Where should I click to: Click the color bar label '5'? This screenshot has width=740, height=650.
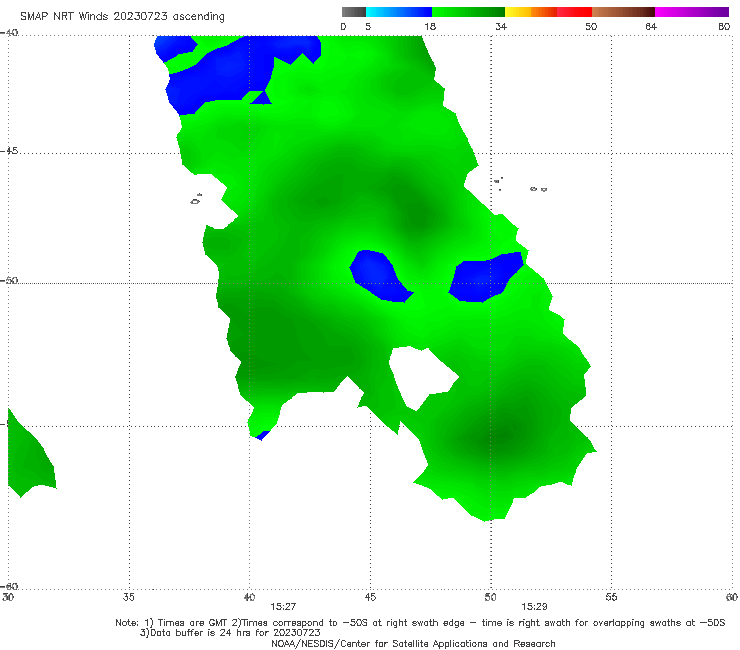pyautogui.click(x=368, y=26)
